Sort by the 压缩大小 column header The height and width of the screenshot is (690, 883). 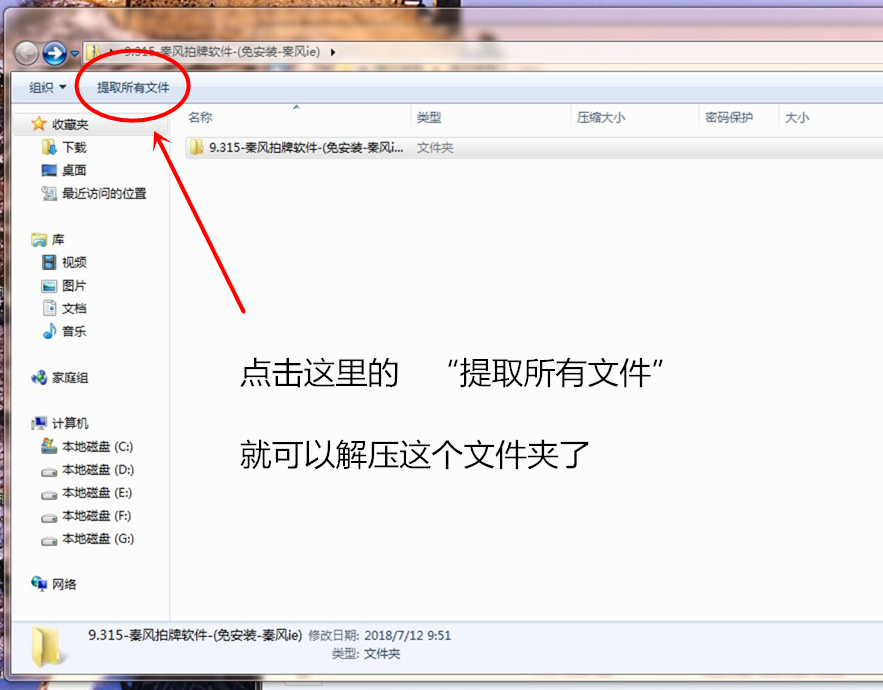[x=601, y=118]
